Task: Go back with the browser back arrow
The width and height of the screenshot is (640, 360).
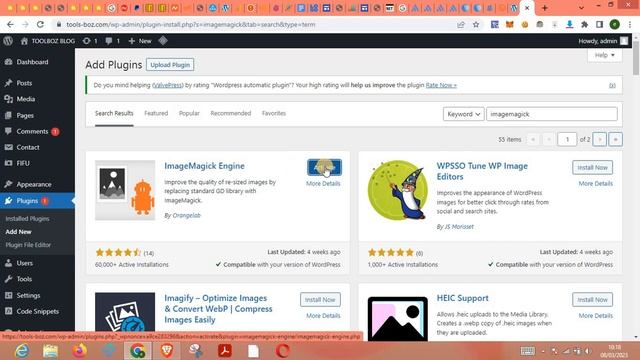Action: point(10,24)
